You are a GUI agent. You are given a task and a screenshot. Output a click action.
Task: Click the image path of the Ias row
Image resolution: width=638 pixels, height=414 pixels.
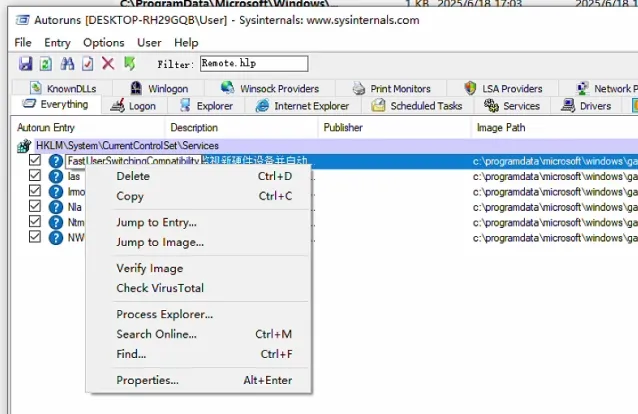click(555, 177)
